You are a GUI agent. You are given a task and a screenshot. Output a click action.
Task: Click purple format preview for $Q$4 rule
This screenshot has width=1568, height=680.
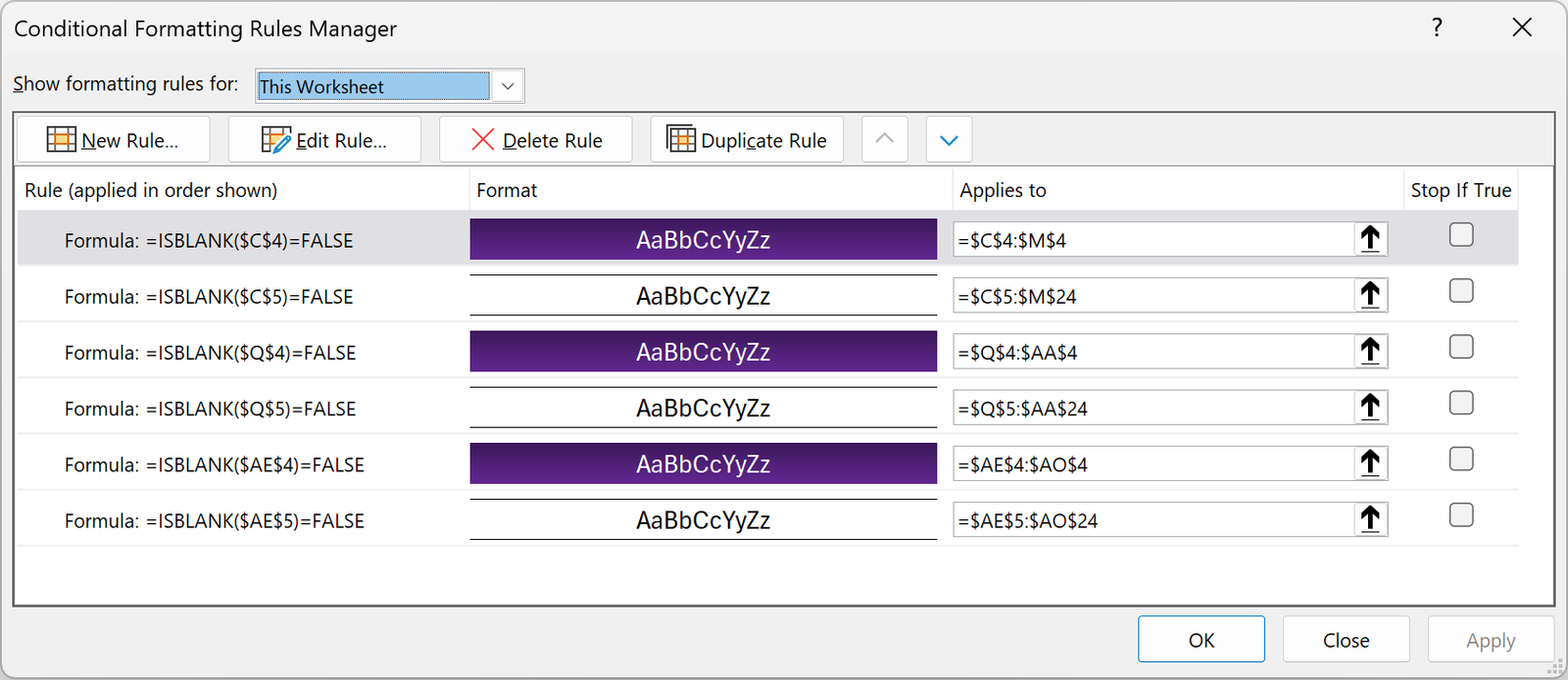(x=703, y=352)
